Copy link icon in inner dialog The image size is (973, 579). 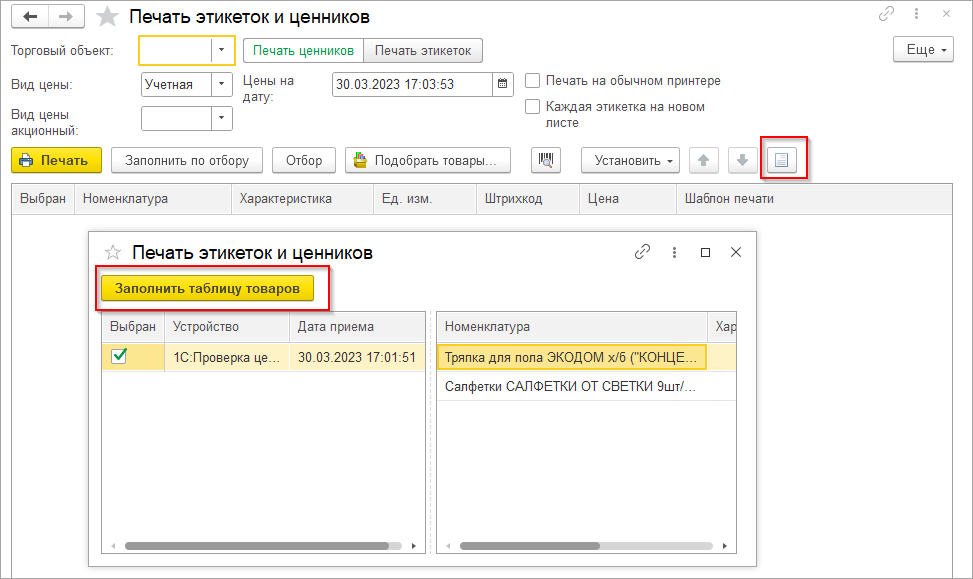coord(642,252)
